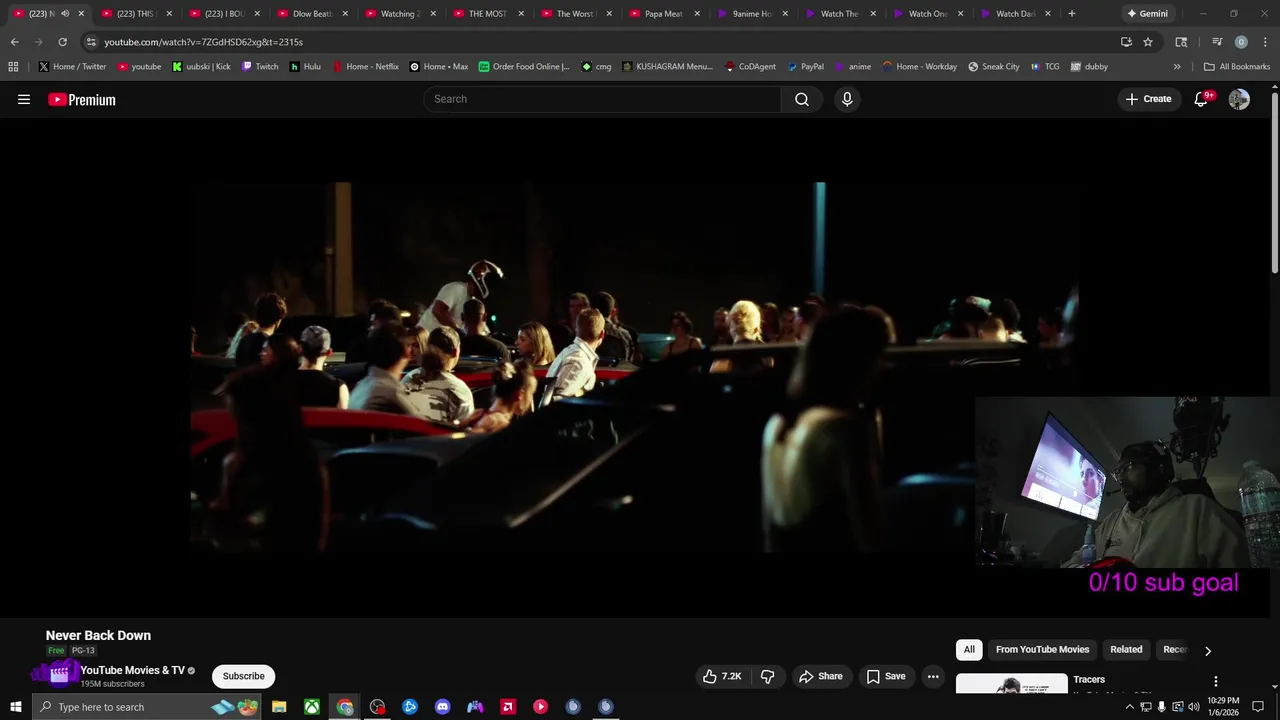Viewport: 1280px width, 720px height.
Task: Save the video to a playlist
Action: [x=885, y=676]
